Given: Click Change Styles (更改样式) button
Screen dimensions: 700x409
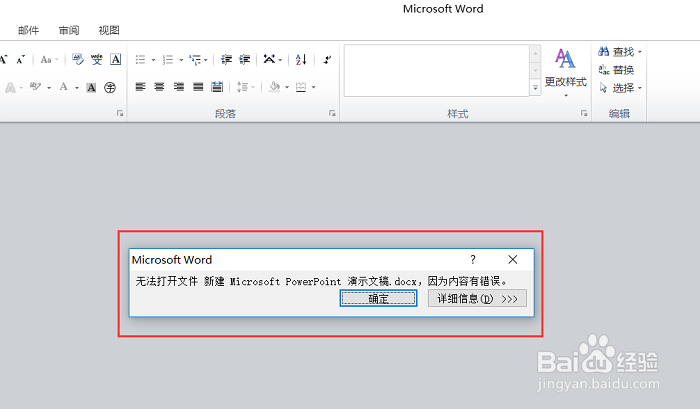Looking at the screenshot, I should pos(566,71).
